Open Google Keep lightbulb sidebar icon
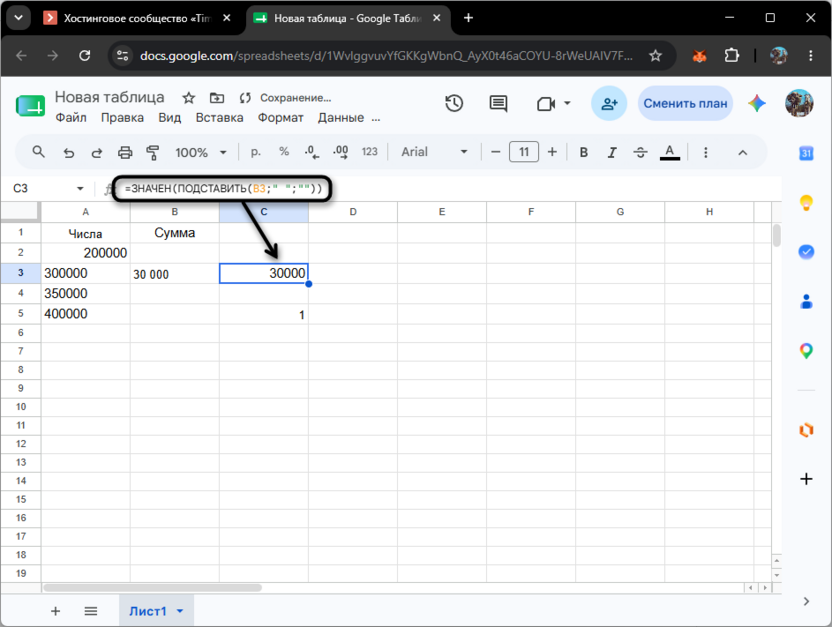The width and height of the screenshot is (832, 627). [806, 203]
